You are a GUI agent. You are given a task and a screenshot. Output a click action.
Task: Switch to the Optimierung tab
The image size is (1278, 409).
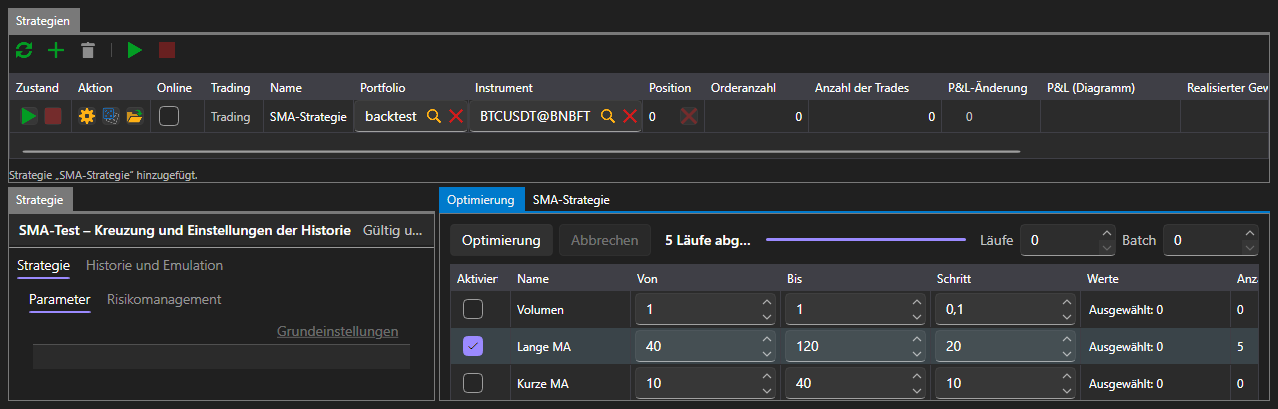481,199
